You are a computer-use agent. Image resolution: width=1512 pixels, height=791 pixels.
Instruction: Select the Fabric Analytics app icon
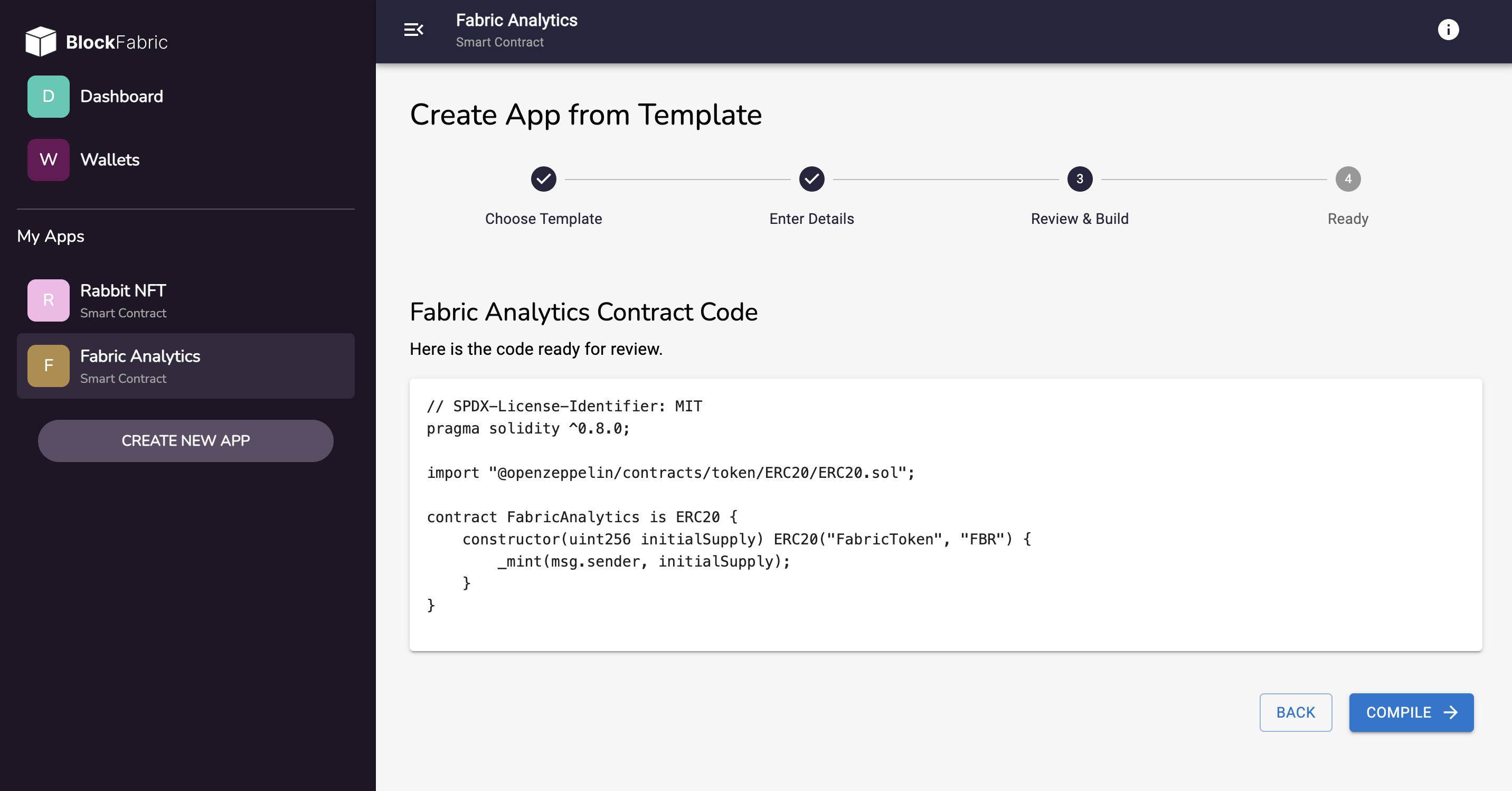48,365
